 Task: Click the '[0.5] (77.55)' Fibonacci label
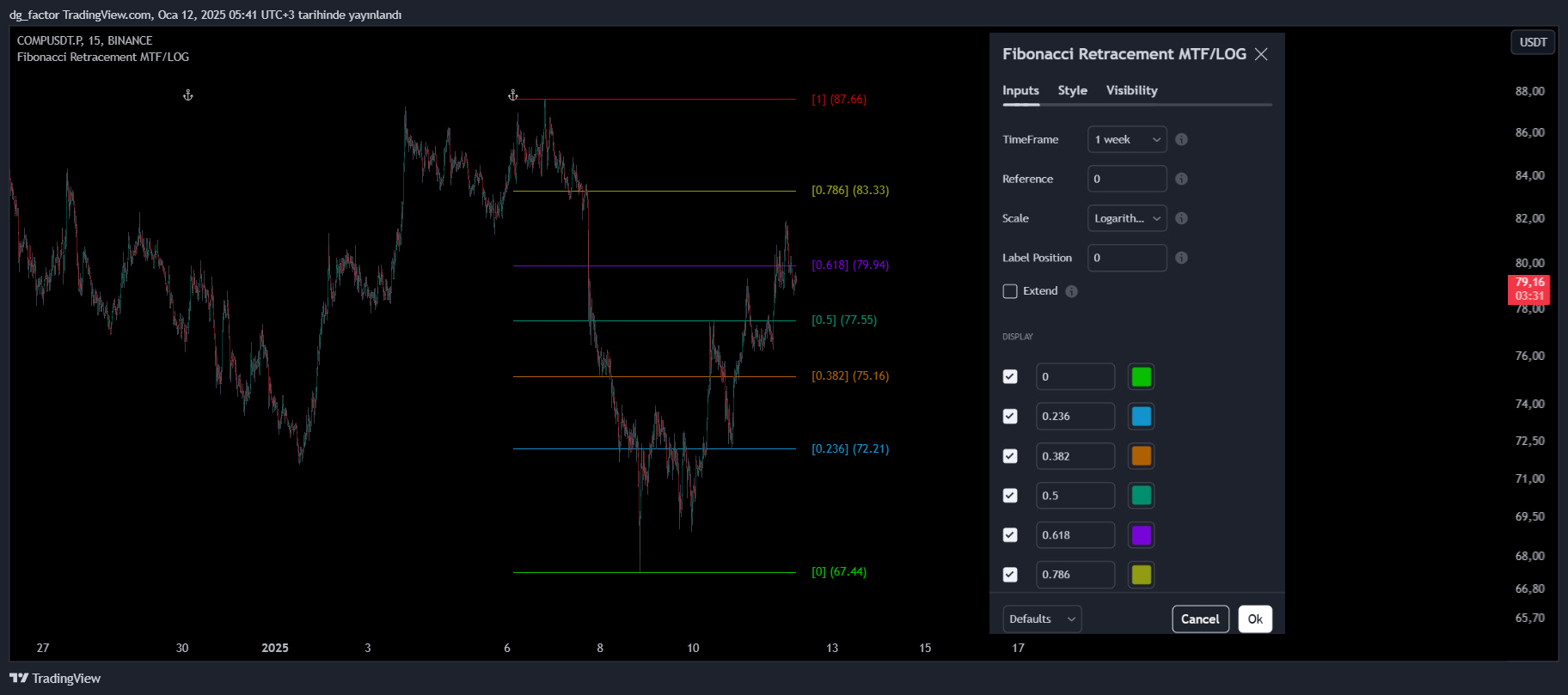tap(844, 320)
